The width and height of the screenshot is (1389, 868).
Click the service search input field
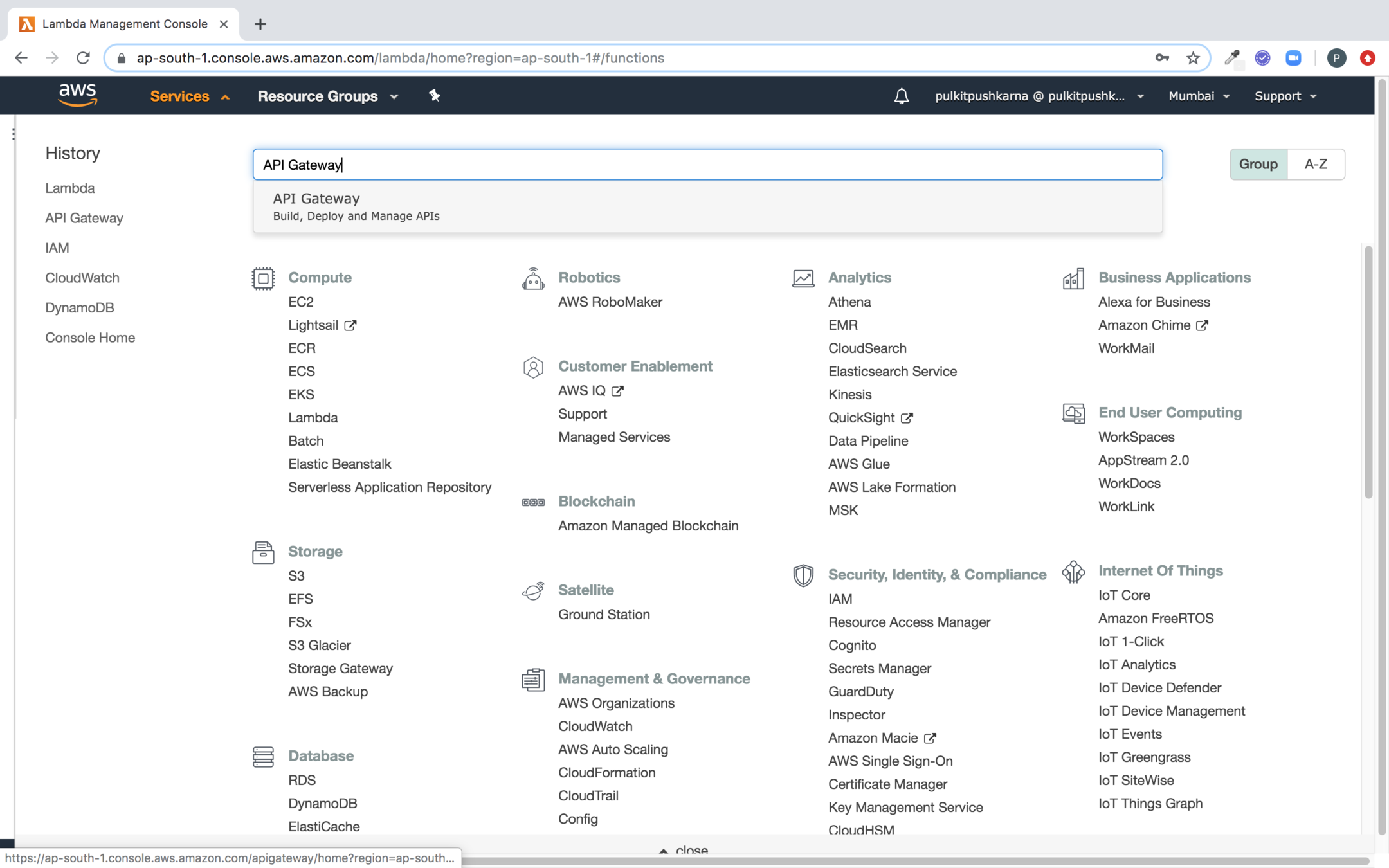[x=707, y=165]
